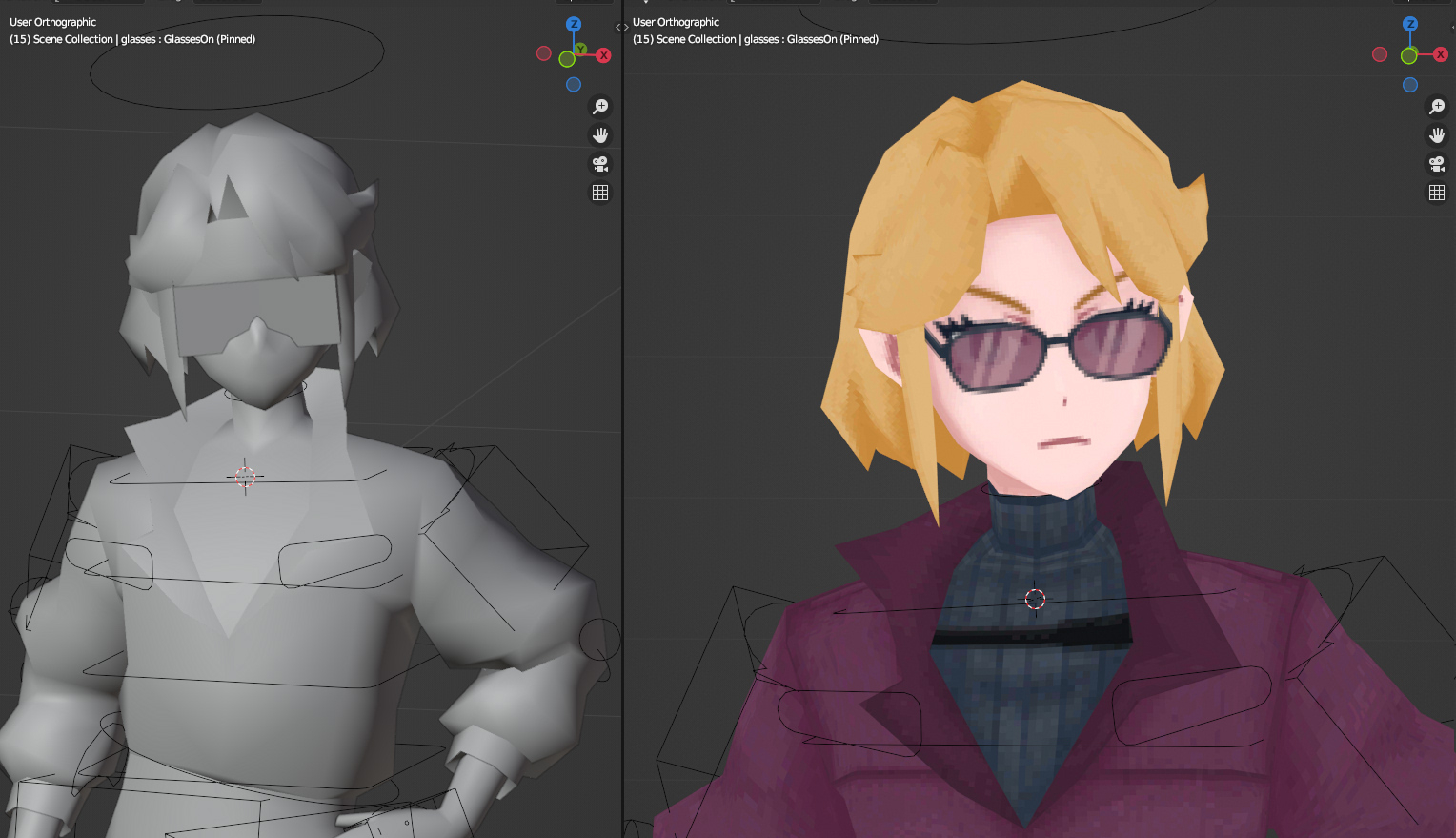This screenshot has width=1456, height=838.
Task: Snap right viewport to the negative X axis circle
Action: pyautogui.click(x=1380, y=54)
